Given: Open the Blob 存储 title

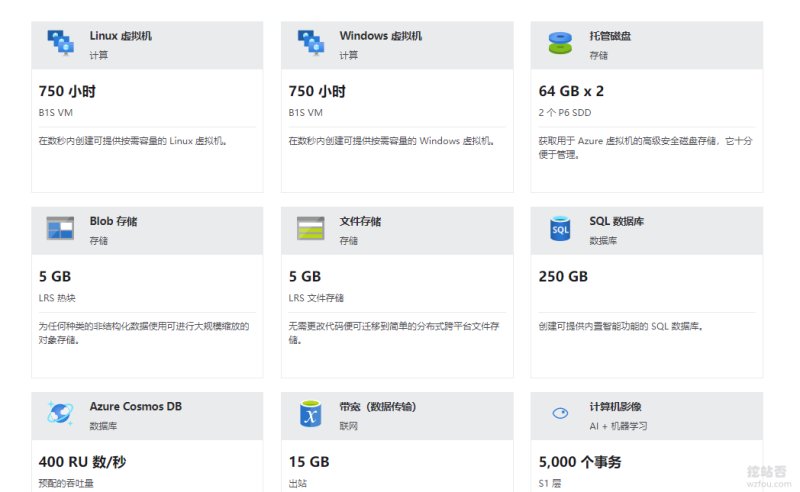Looking at the screenshot, I should (113, 221).
